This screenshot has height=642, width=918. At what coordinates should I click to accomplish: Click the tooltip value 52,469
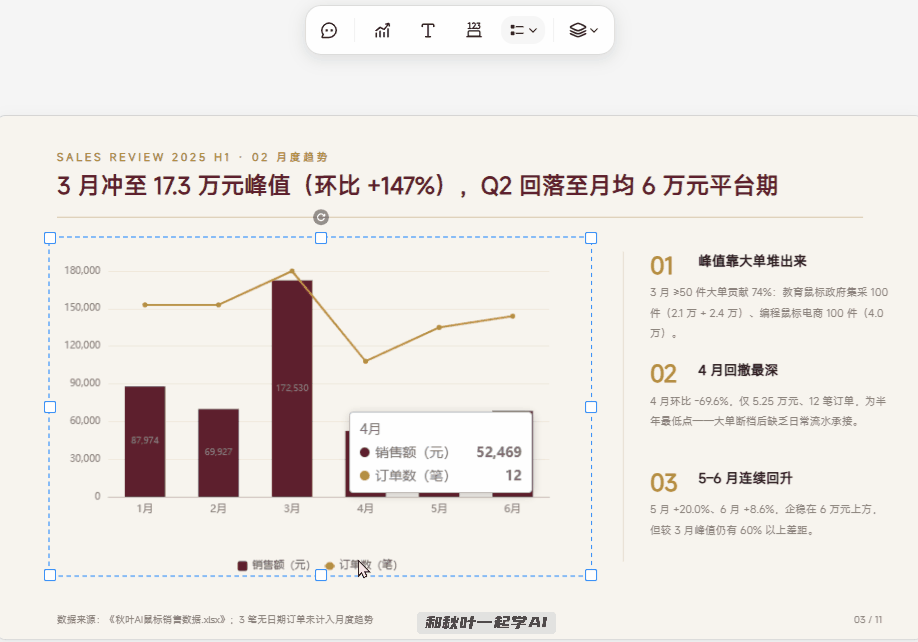click(x=499, y=452)
